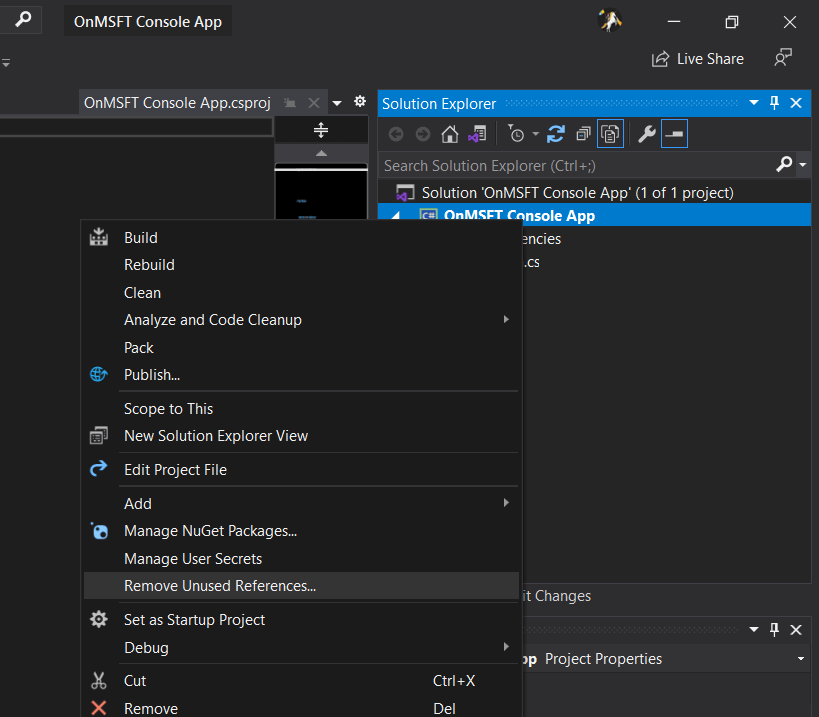This screenshot has height=717, width=819.
Task: Toggle Preview Selected Items
Action: (x=674, y=134)
